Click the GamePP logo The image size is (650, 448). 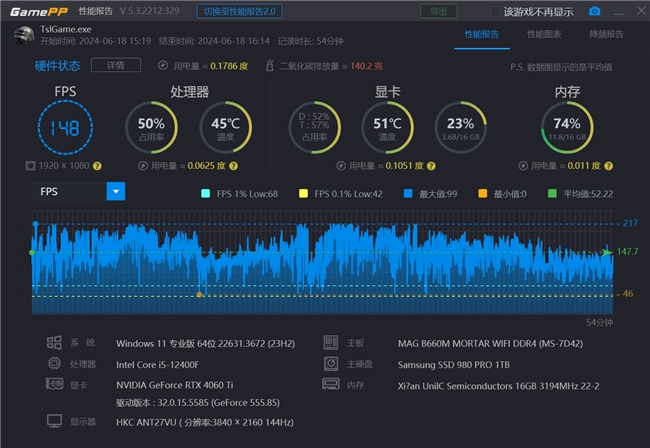tap(39, 12)
